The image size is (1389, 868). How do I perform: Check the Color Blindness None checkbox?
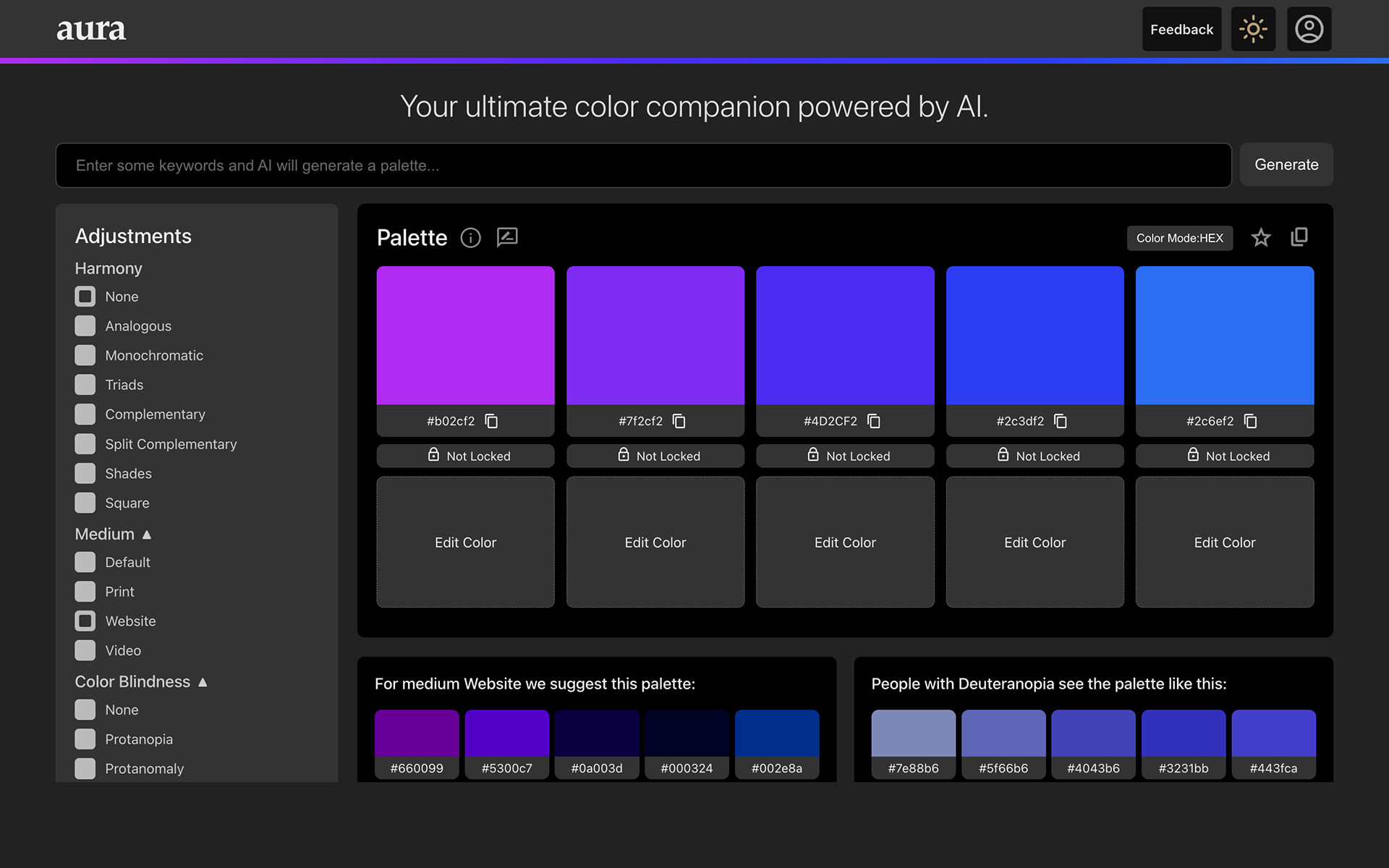pyautogui.click(x=85, y=710)
